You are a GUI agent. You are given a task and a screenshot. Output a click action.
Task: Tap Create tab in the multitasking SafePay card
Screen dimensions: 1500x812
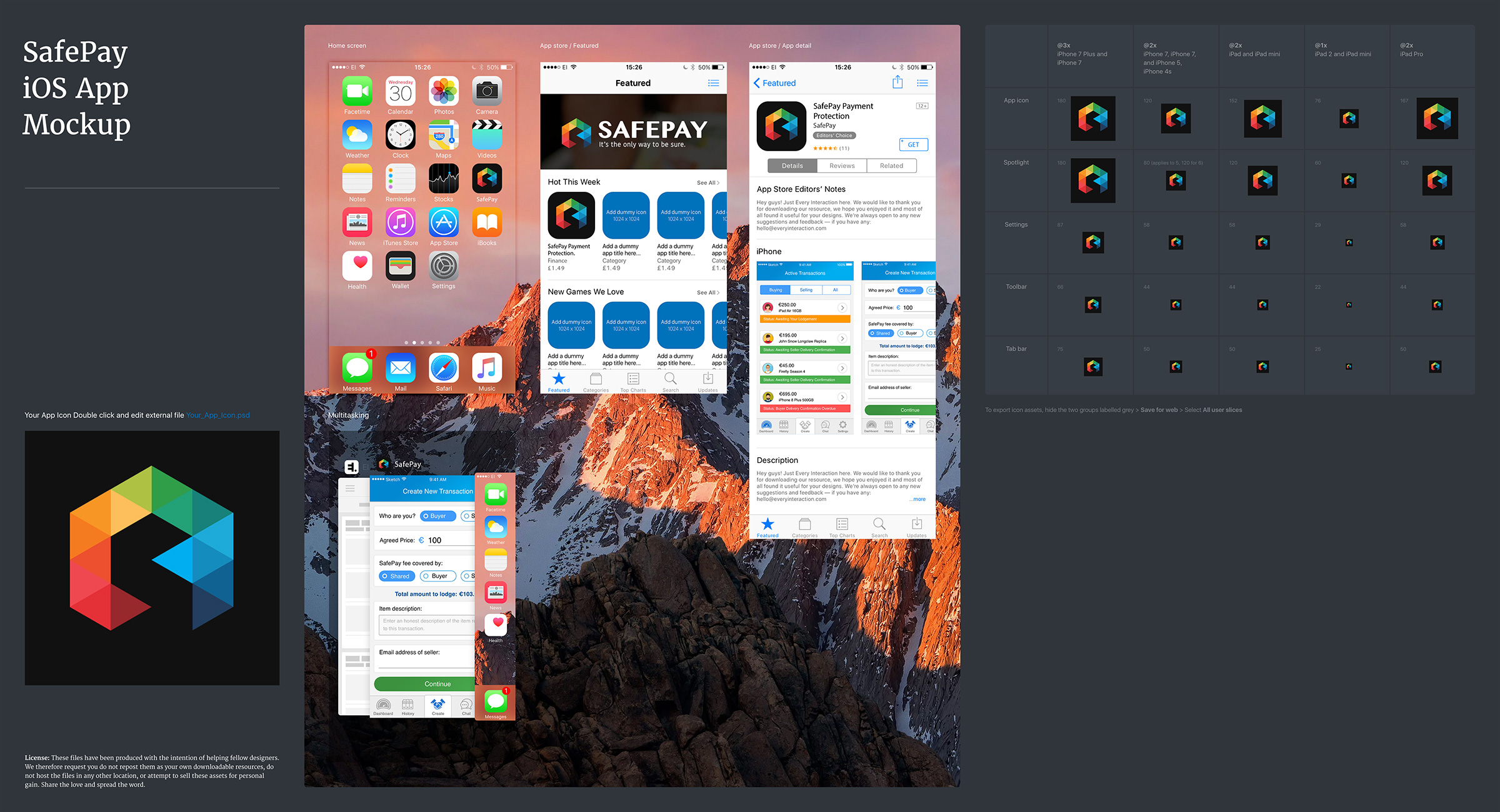click(438, 706)
